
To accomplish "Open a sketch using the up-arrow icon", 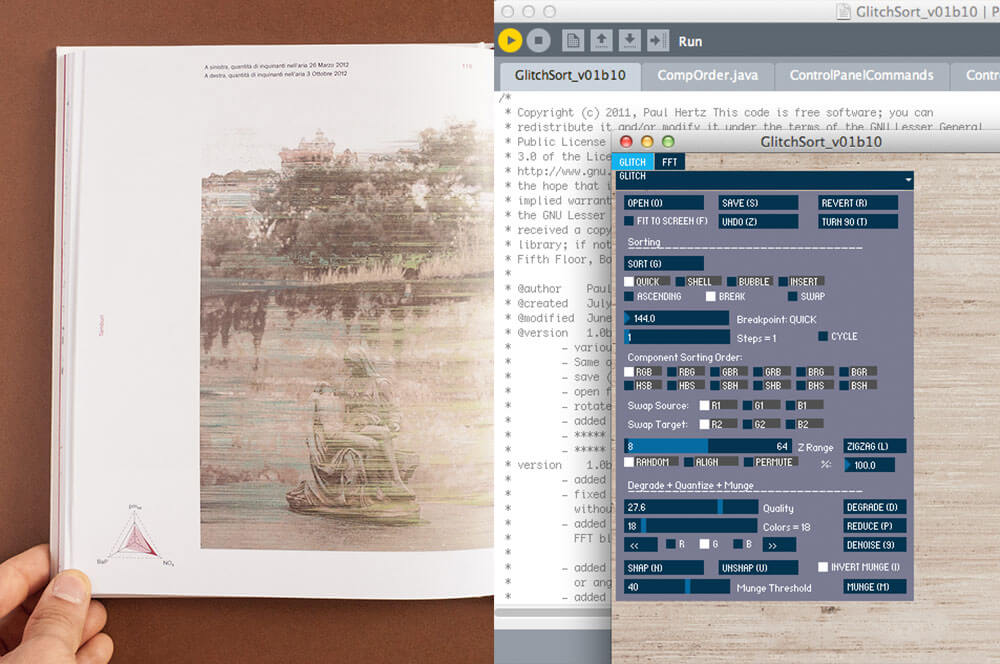I will pos(601,41).
